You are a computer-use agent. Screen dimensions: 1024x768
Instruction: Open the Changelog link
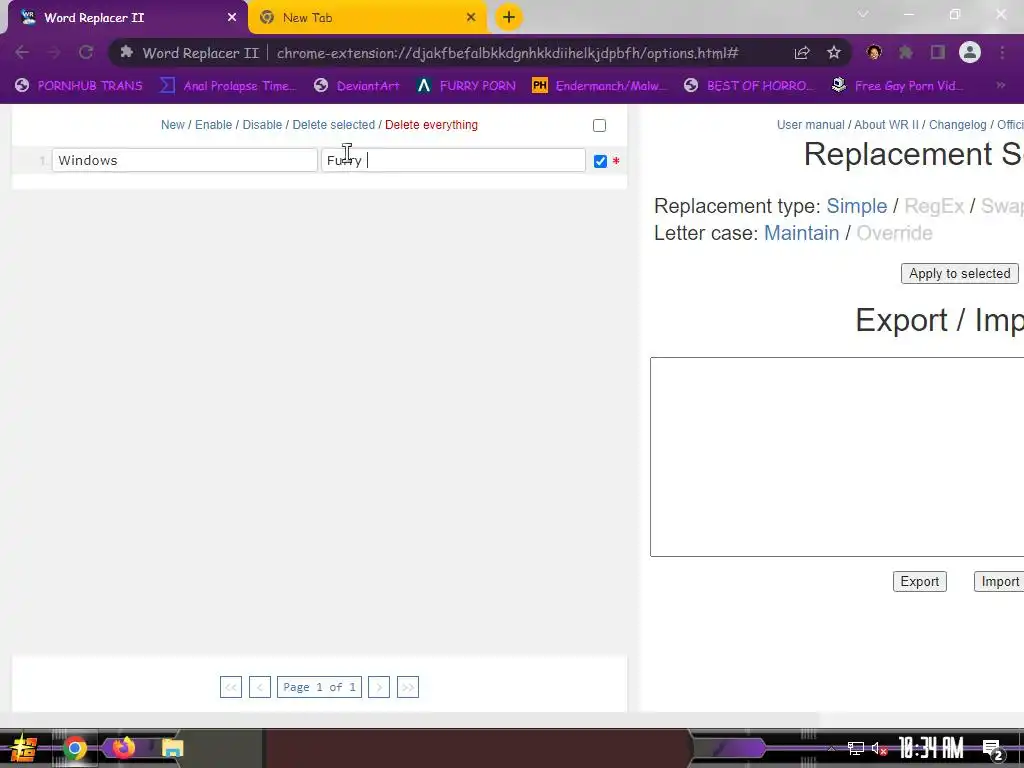pos(957,125)
